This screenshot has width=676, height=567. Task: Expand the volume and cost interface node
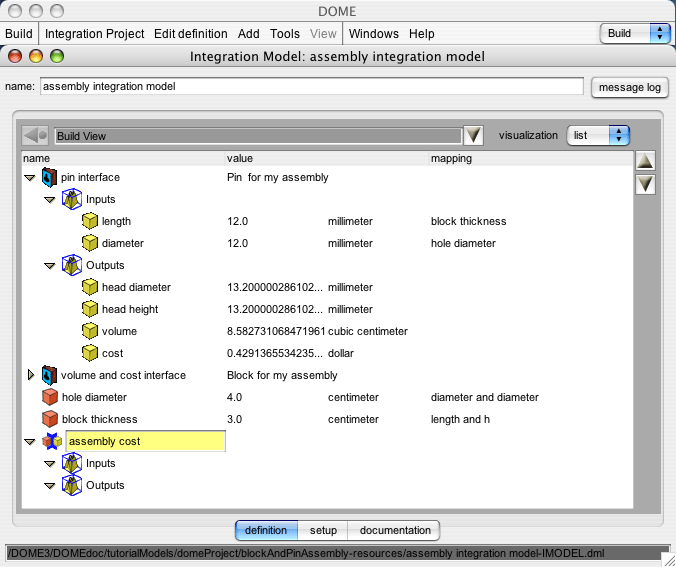(31, 375)
